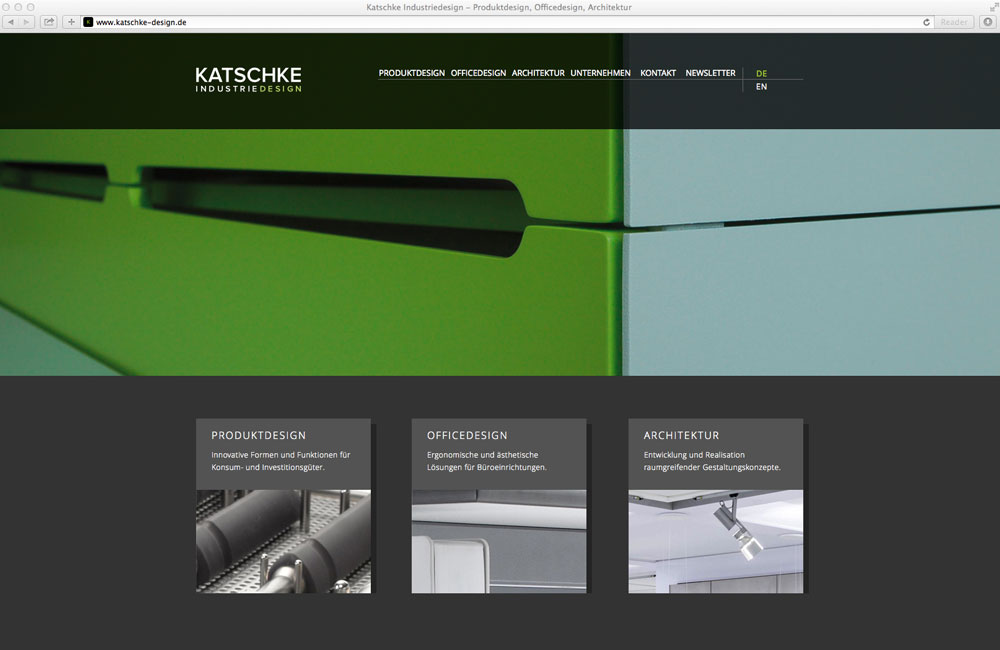This screenshot has height=650, width=1000.
Task: Open the Newsletter navigation menu item
Action: tap(710, 73)
